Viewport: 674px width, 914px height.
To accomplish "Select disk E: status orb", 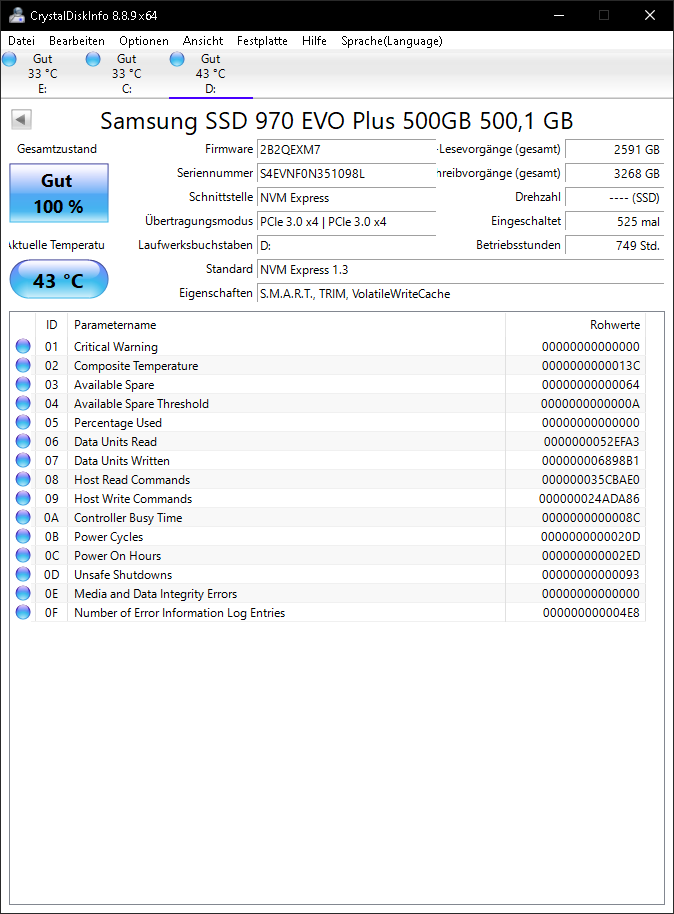I will pos(9,59).
